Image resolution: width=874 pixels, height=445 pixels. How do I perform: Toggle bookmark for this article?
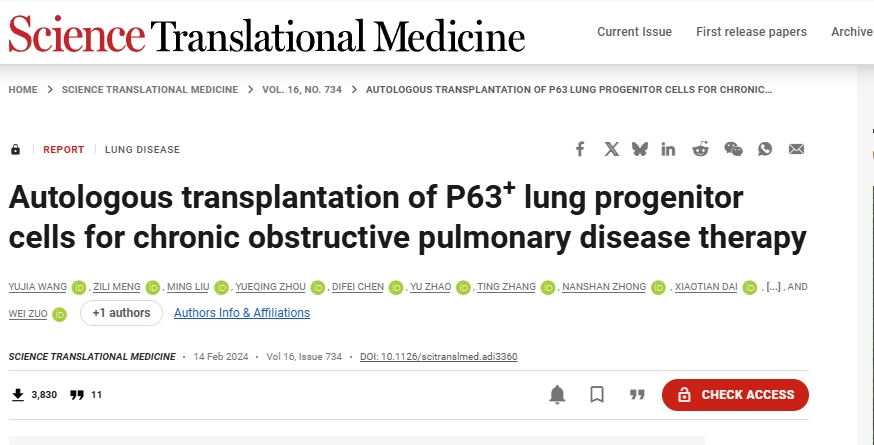597,395
